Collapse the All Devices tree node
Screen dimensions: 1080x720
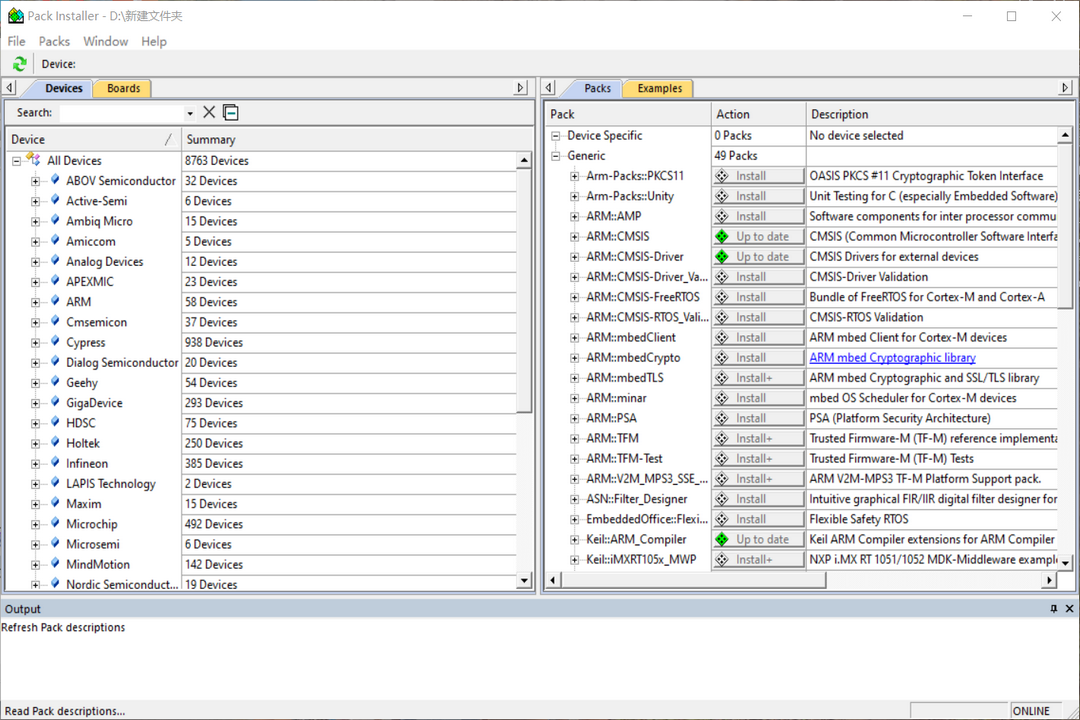(x=17, y=161)
